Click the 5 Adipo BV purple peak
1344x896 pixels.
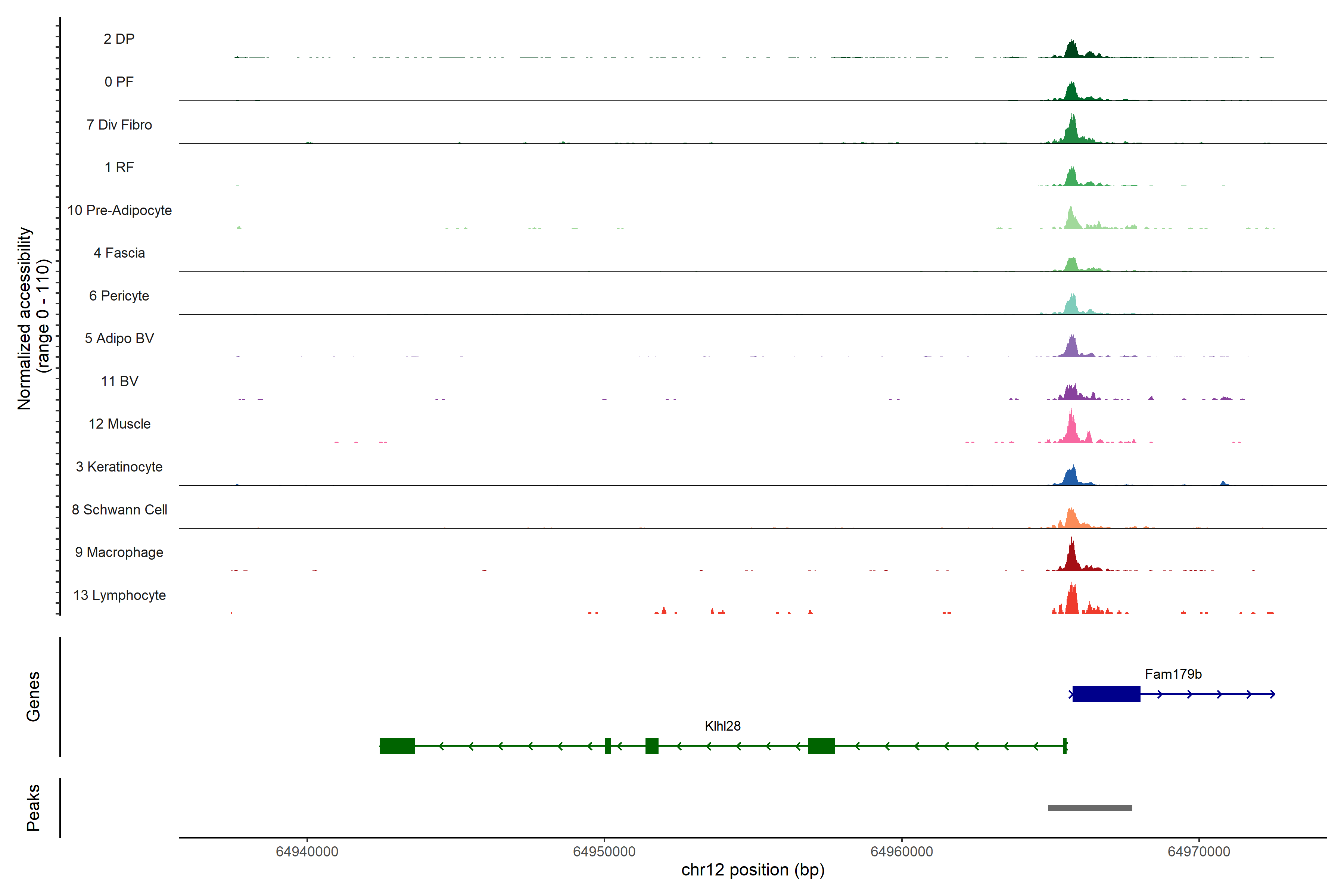coord(1071,348)
